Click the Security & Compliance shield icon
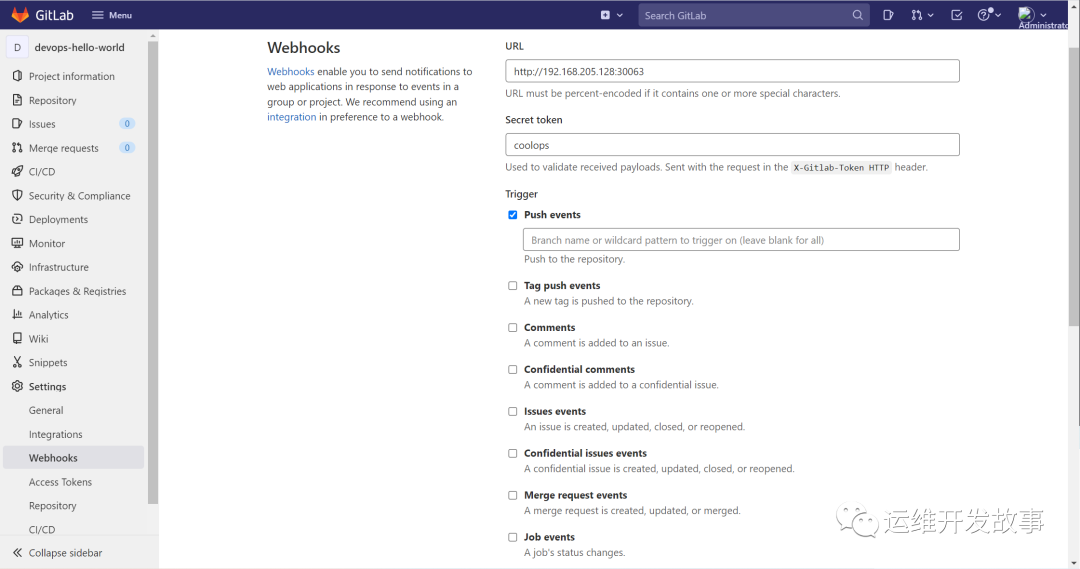Screen dimensions: 1080x569 [x=17, y=196]
